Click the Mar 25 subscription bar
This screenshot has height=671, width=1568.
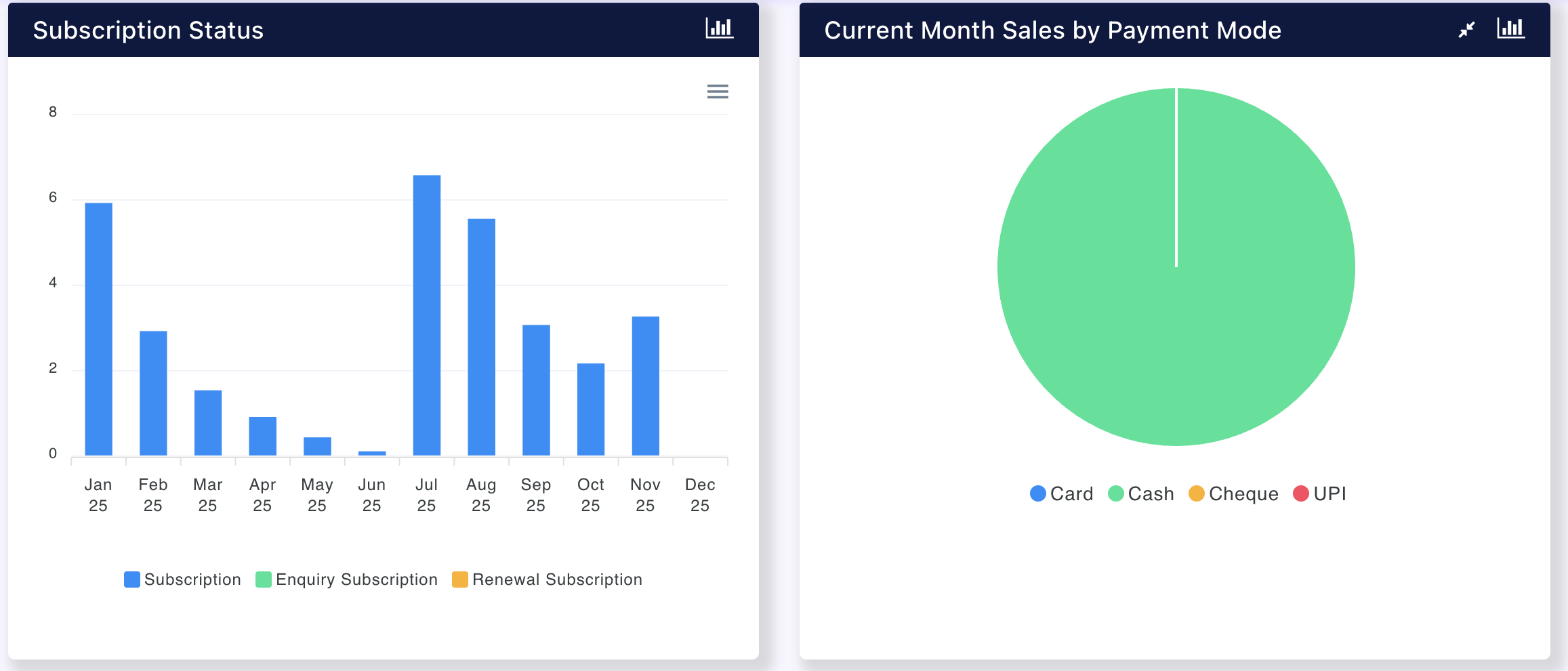click(208, 423)
